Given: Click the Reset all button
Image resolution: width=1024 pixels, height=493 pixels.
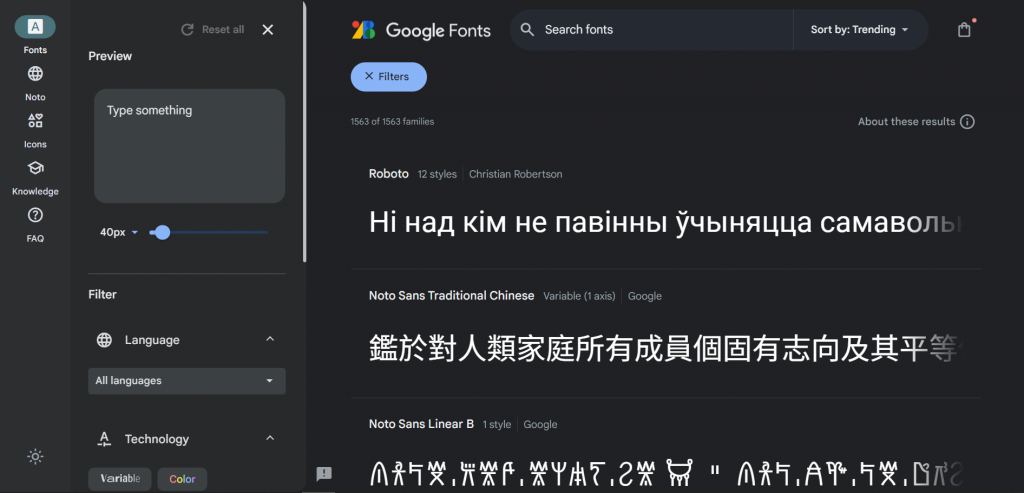Looking at the screenshot, I should 213,29.
